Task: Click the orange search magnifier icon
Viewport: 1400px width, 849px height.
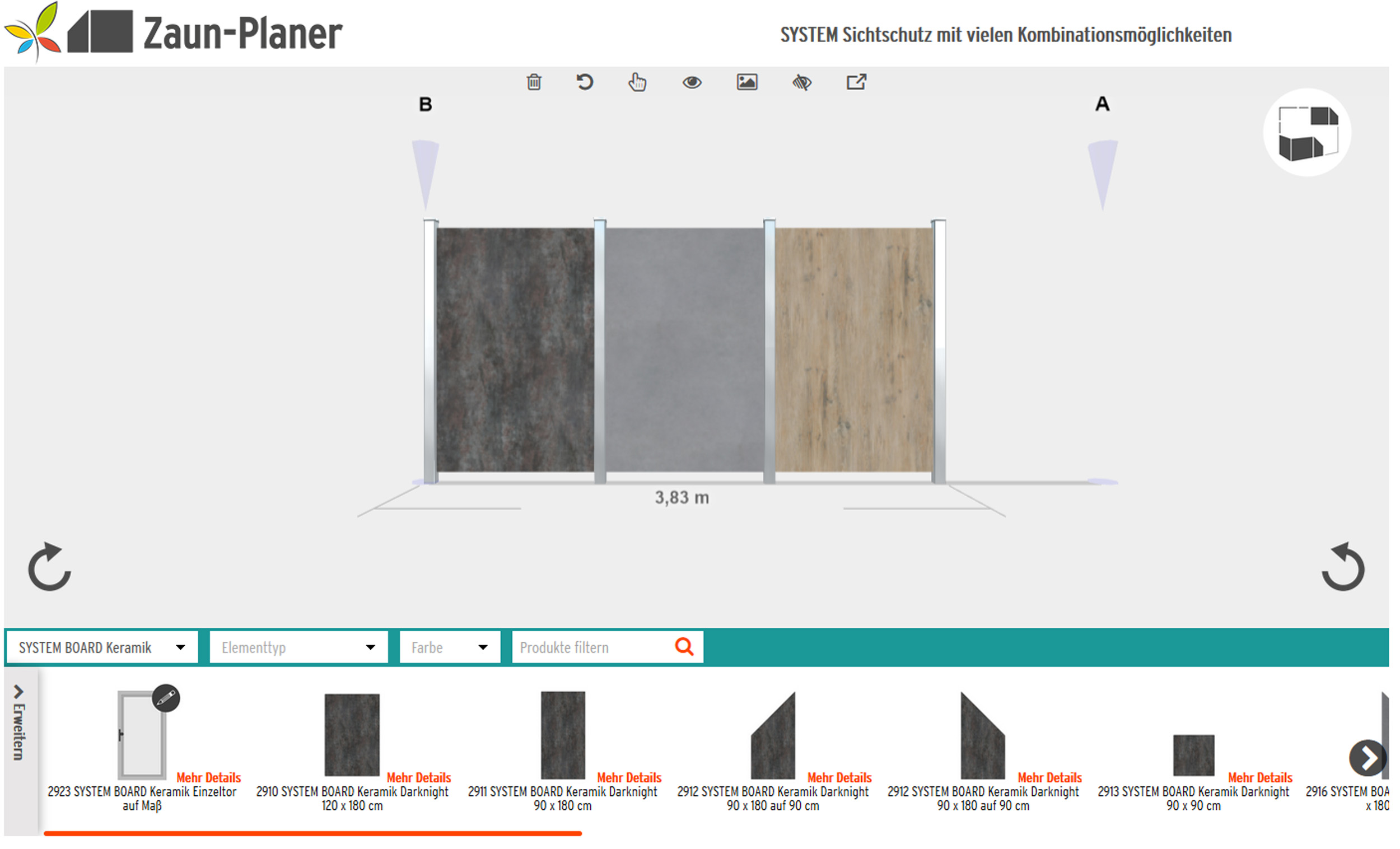Action: click(684, 647)
